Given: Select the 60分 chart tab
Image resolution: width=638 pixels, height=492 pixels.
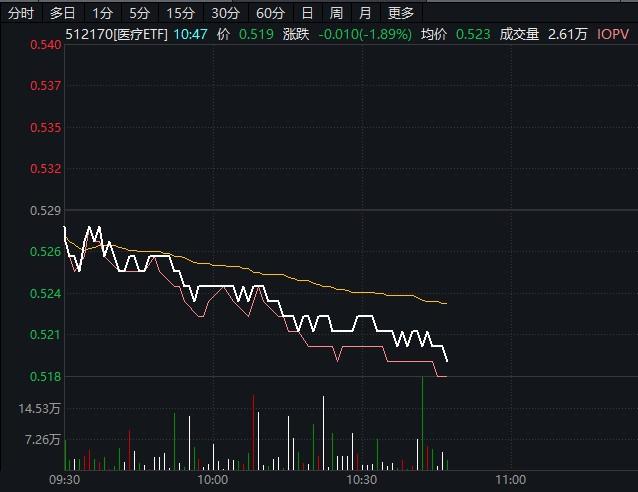Looking at the screenshot, I should (270, 14).
